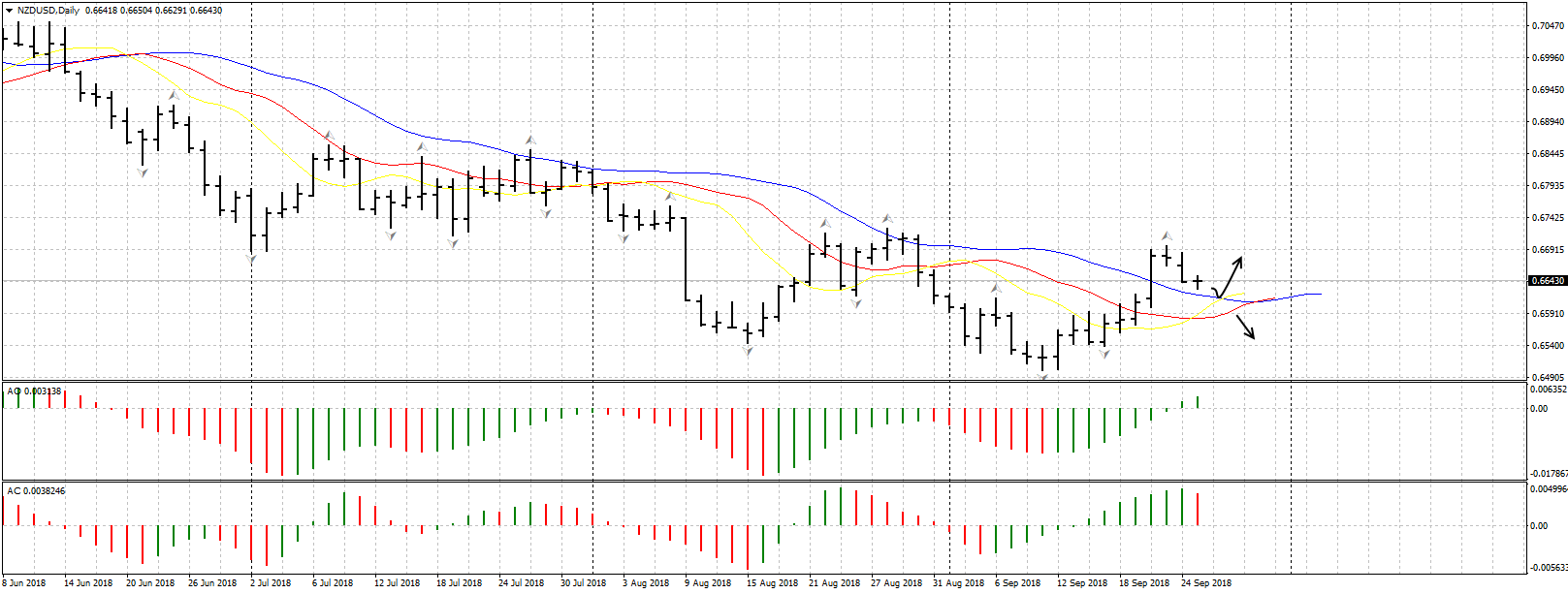
Task: Select the up fractal above the 24 Sep high
Action: [1167, 235]
